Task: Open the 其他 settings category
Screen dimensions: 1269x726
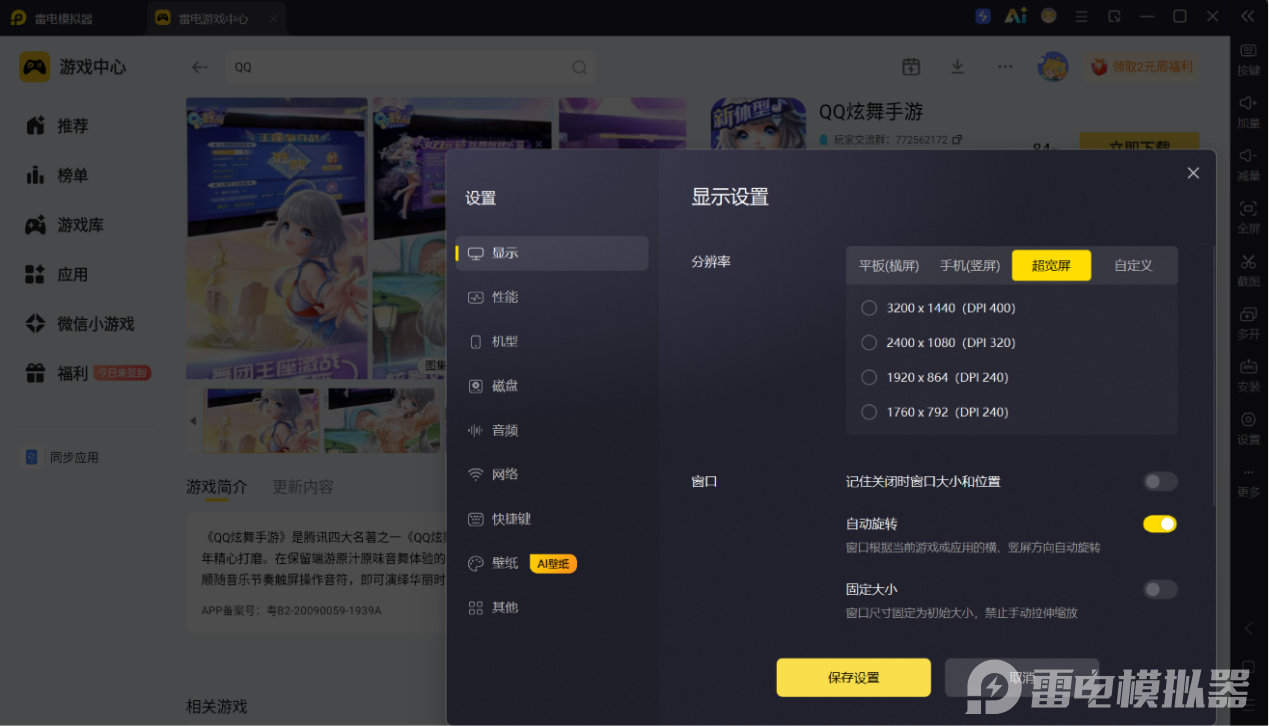Action: (552, 607)
